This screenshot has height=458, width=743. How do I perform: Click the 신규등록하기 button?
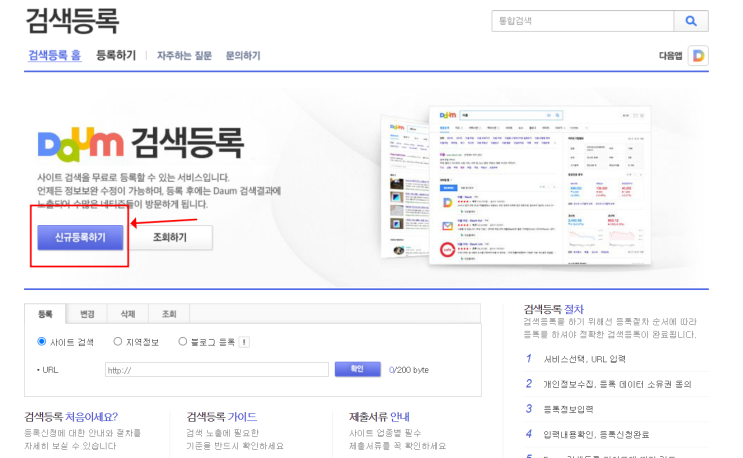click(80, 237)
